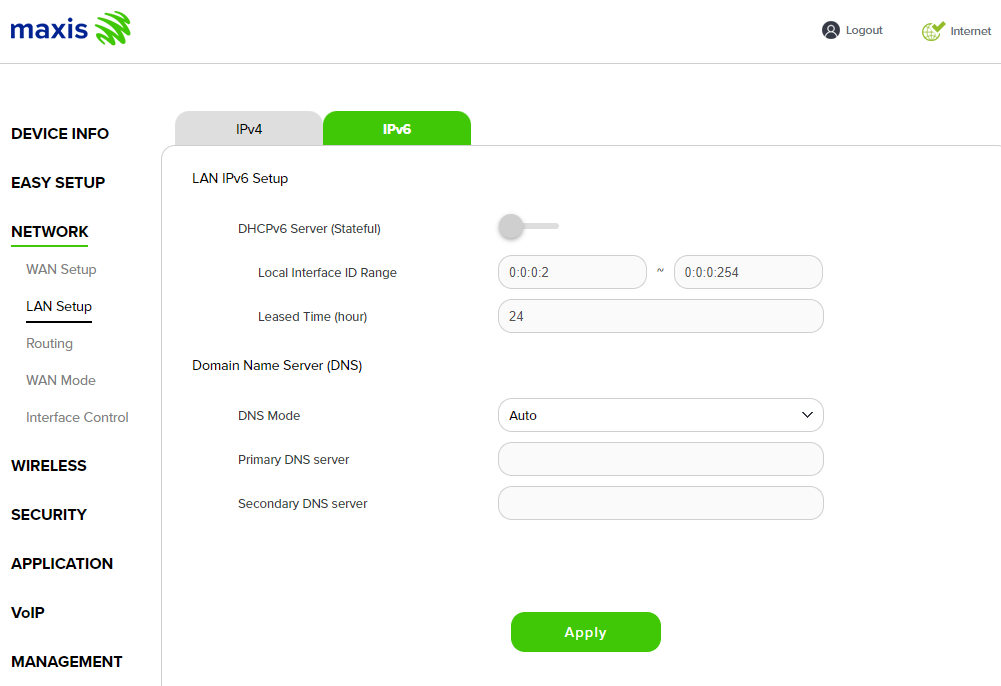Select Interface Control in the sidebar
The image size is (1001, 686).
(77, 417)
